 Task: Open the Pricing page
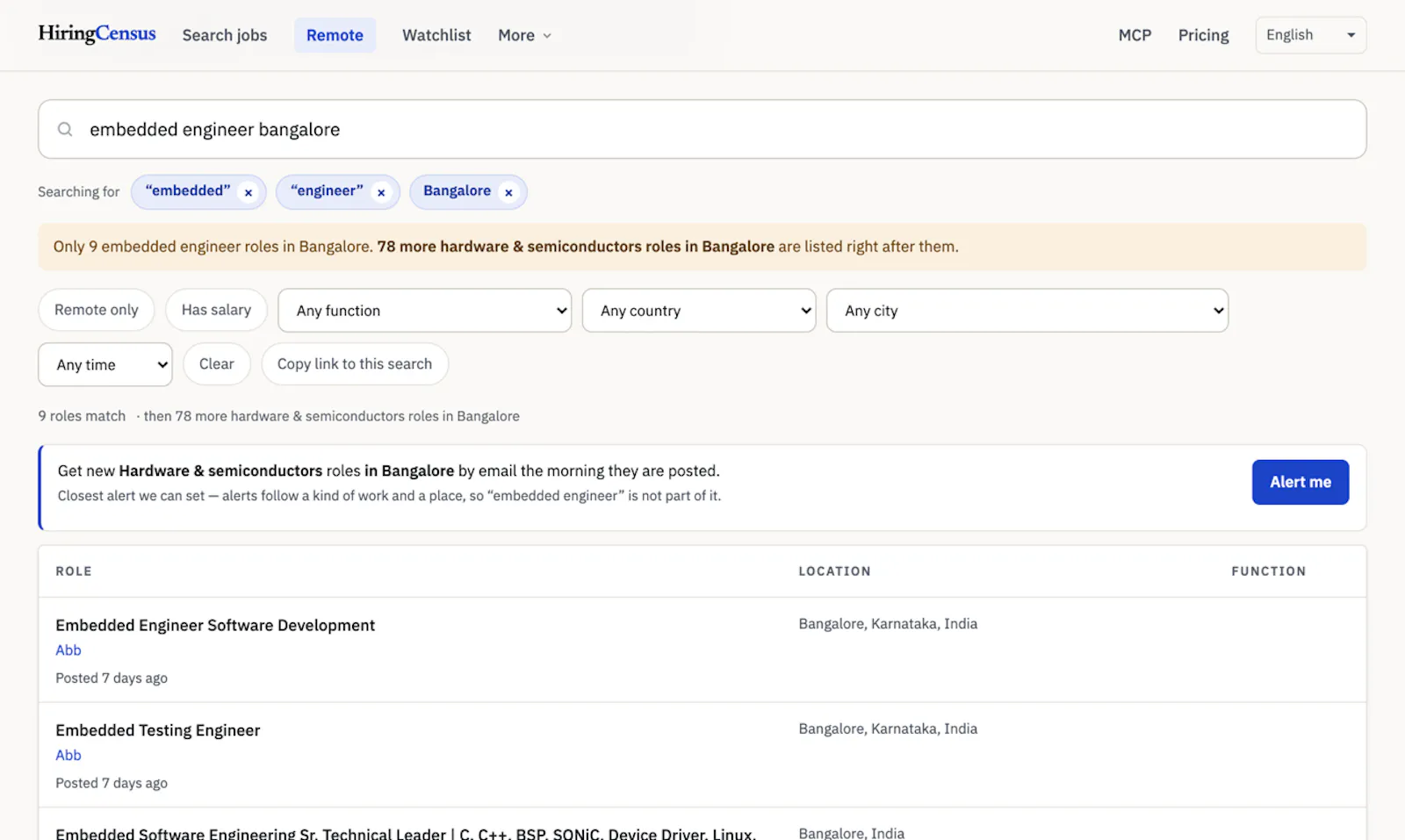[x=1203, y=35]
